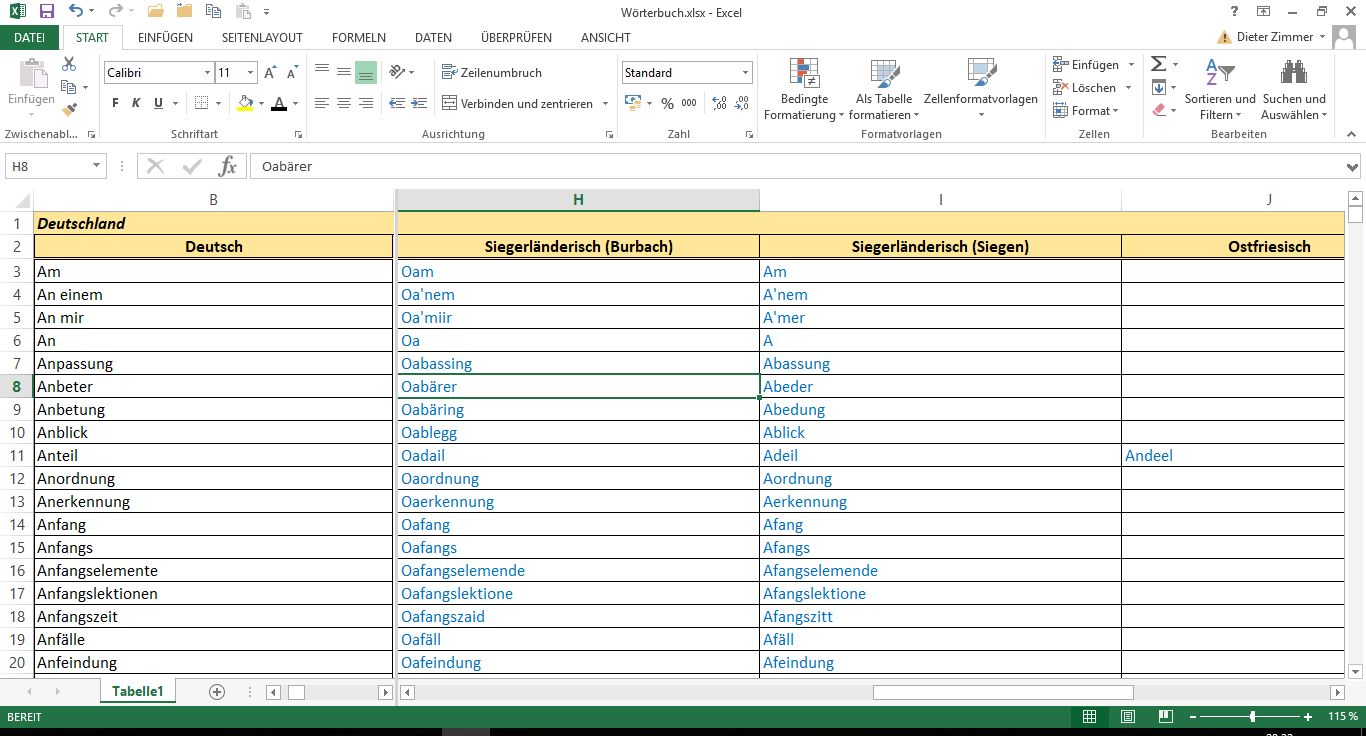Open the DATEI tab
The width and height of the screenshot is (1366, 736).
tap(30, 37)
